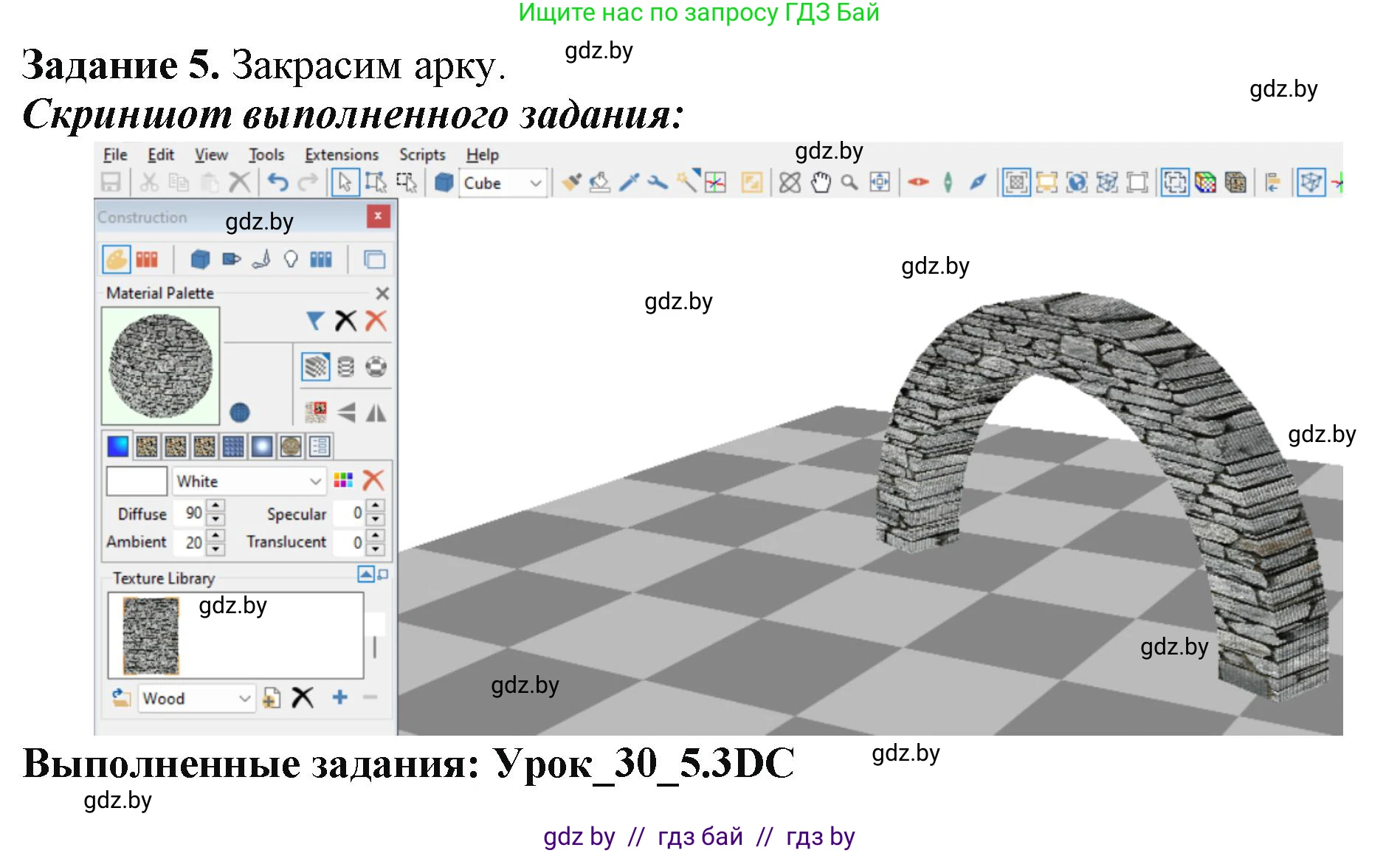This screenshot has width=1400, height=853.
Task: Click the blue plus add texture button
Action: [x=339, y=697]
